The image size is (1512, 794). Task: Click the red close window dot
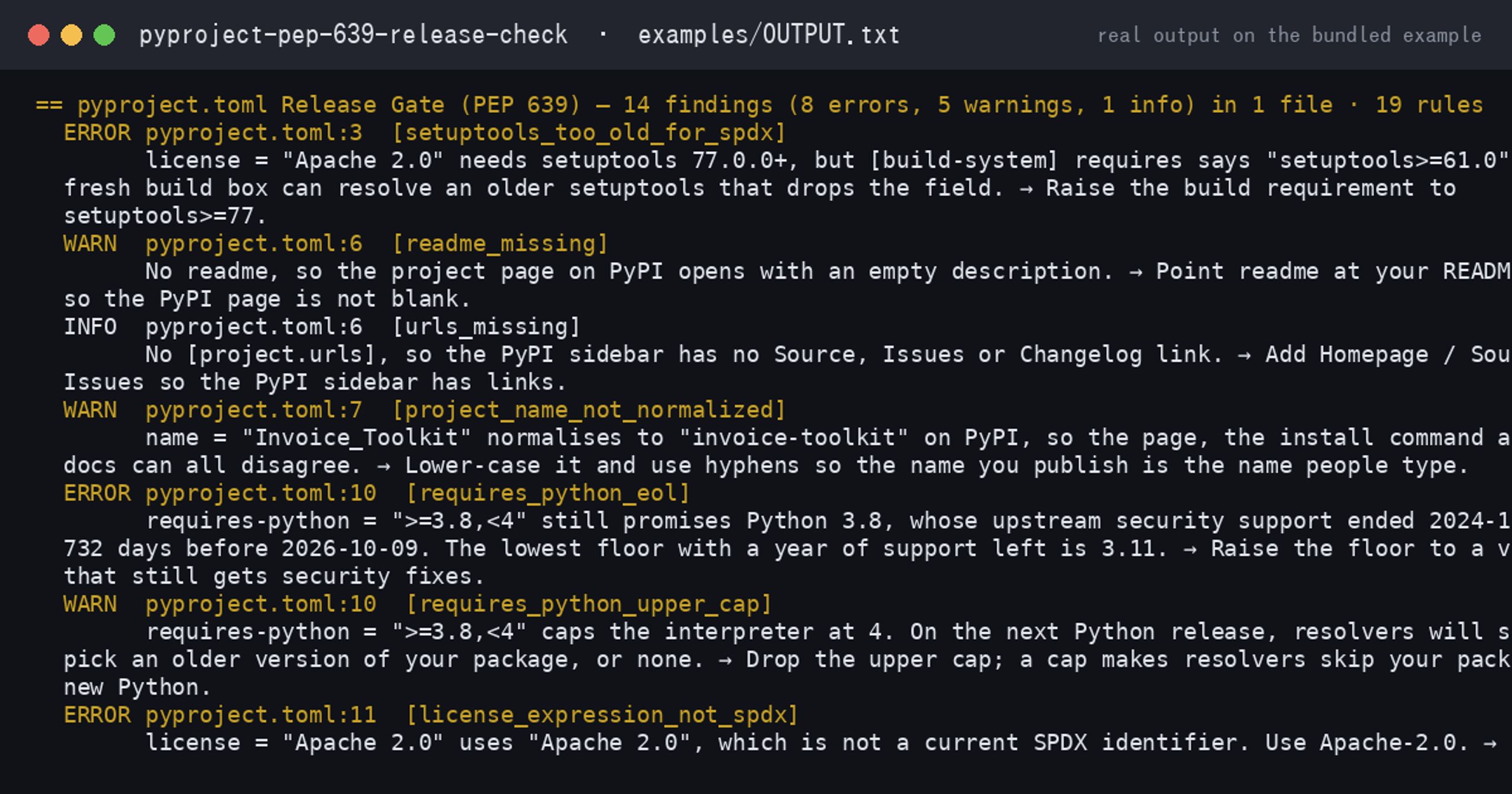[x=39, y=35]
